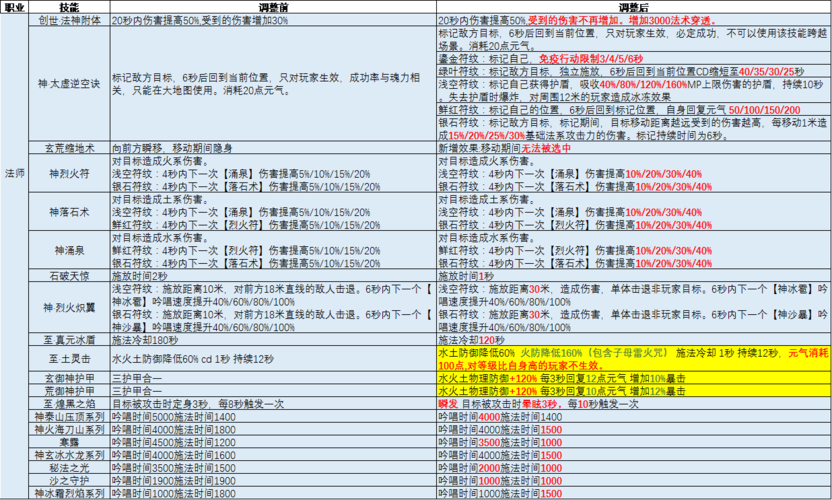Image resolution: width=832 pixels, height=500 pixels.
Task: Click the 施法冷却180秒 cell
Action: point(273,340)
